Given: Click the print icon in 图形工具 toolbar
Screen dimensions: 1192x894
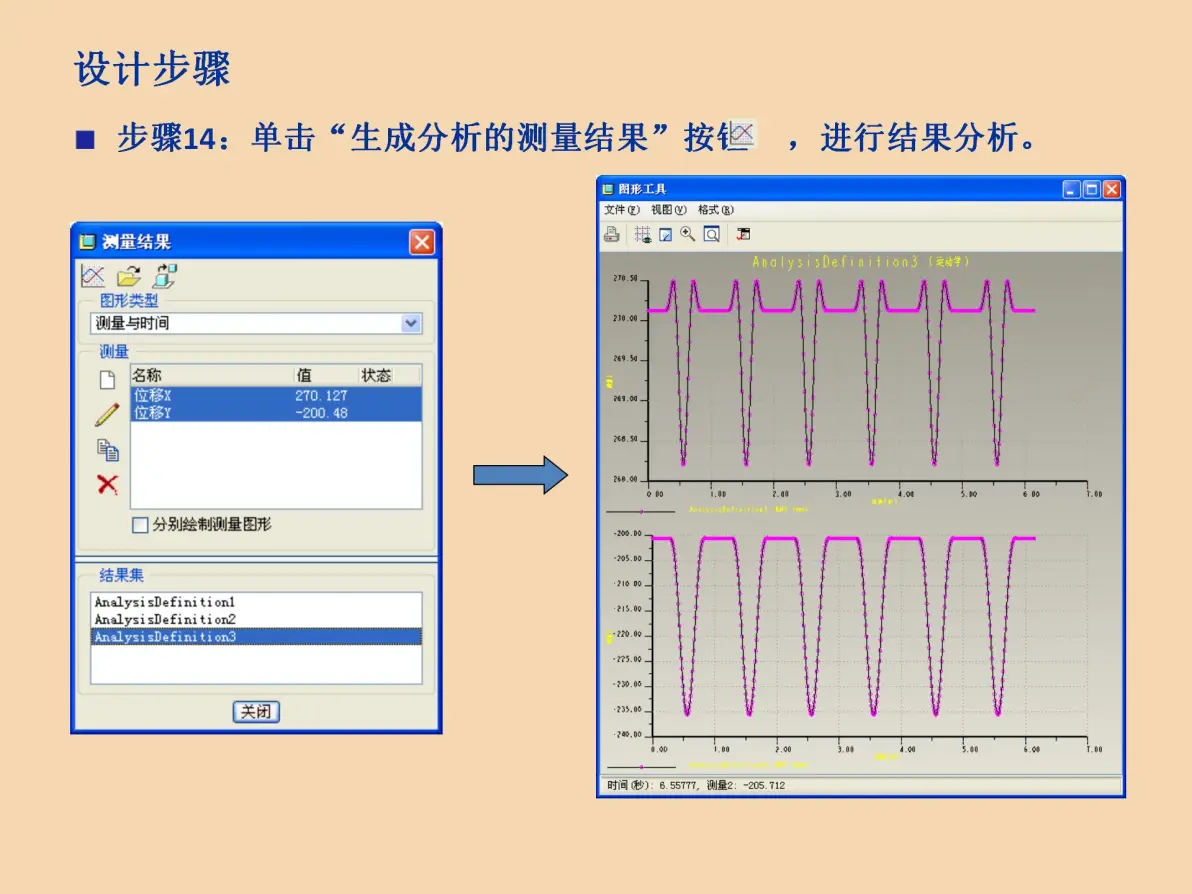Looking at the screenshot, I should point(612,235).
